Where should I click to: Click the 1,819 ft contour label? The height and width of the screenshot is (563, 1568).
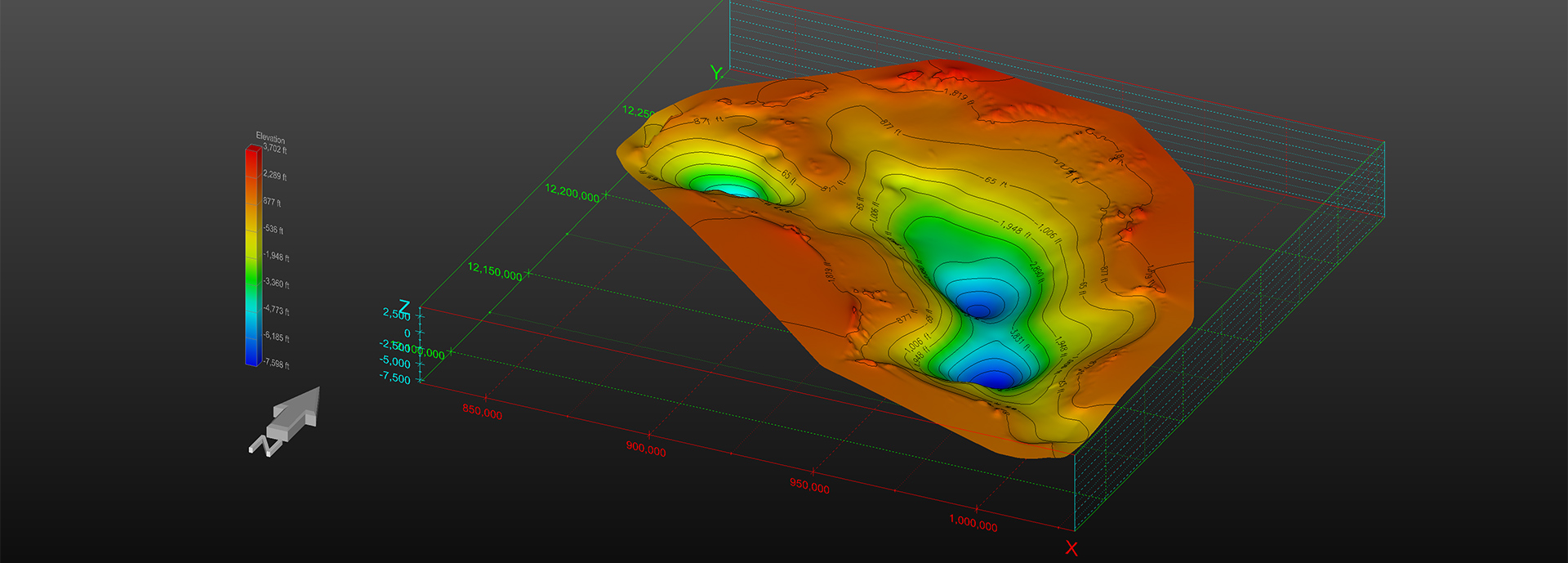[956, 95]
